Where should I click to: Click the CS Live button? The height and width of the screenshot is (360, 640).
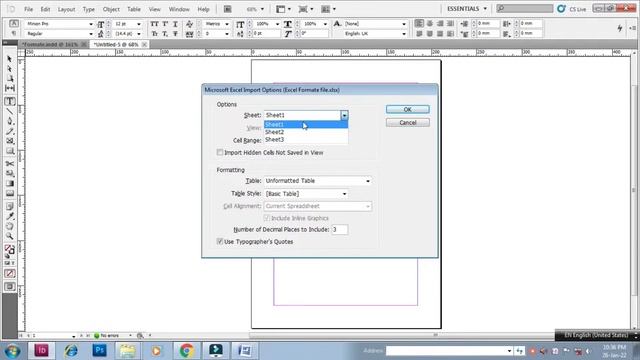[x=572, y=9]
